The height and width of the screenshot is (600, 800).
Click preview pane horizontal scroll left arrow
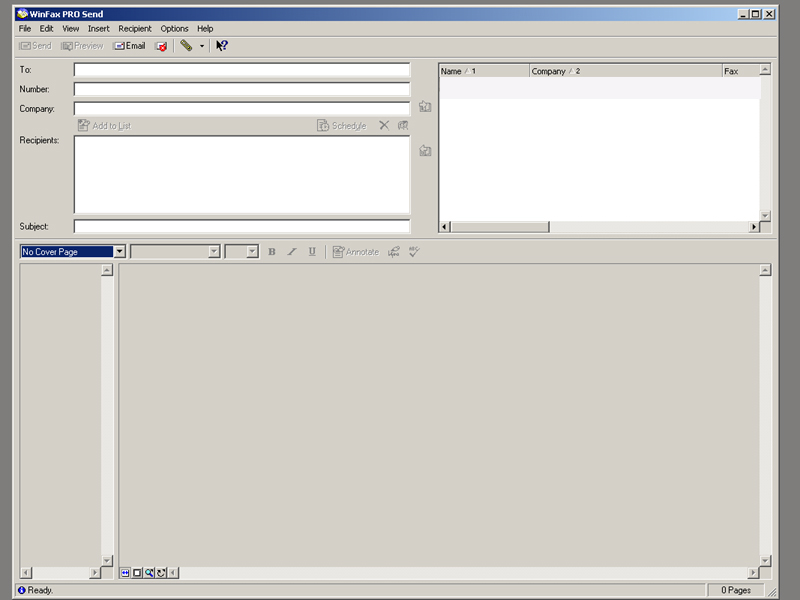[173, 573]
